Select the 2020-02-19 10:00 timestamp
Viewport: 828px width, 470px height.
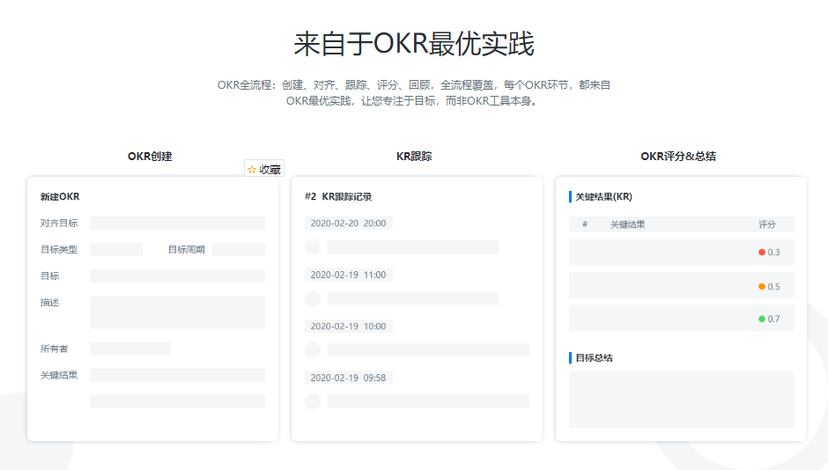[348, 326]
